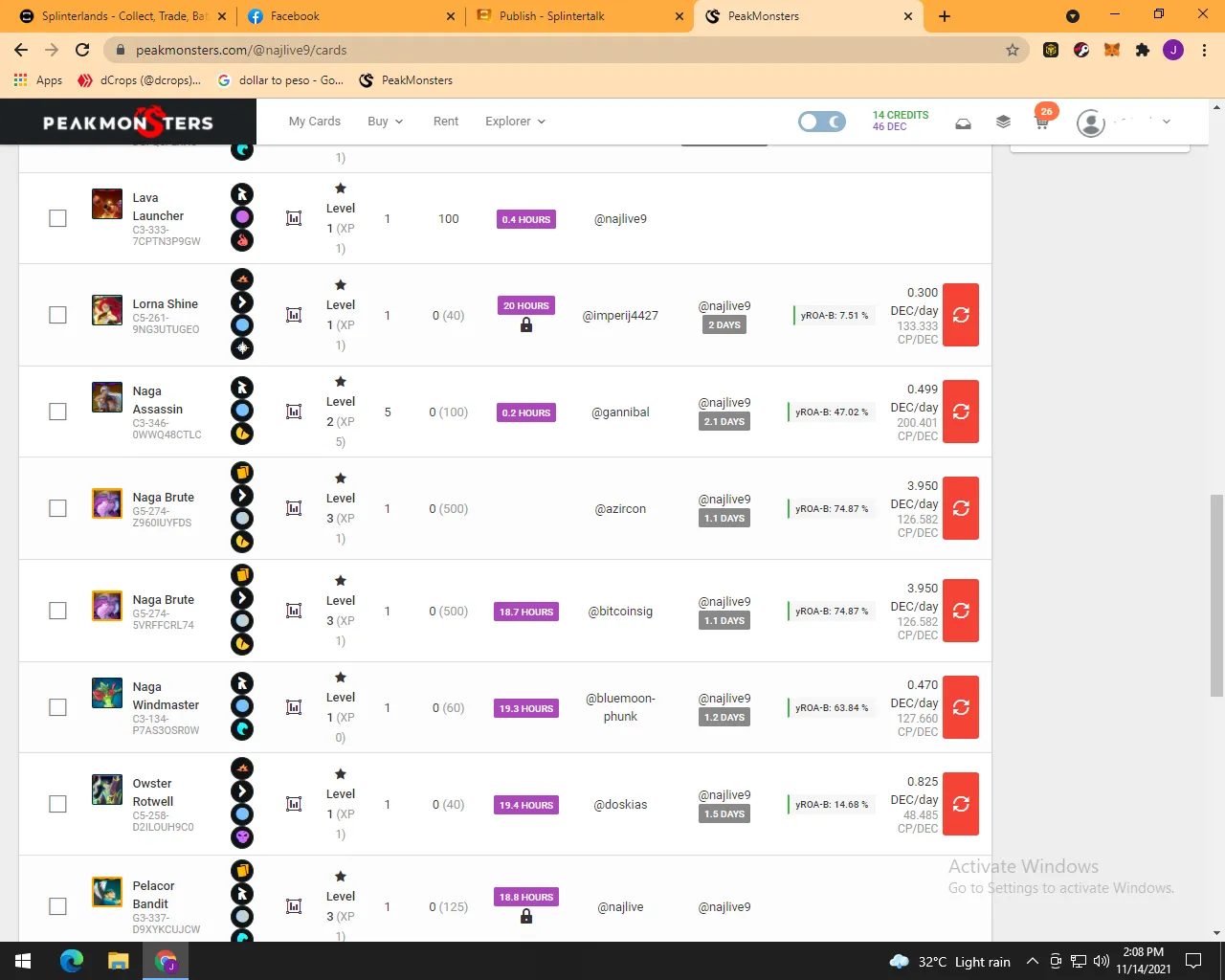Open stats chart icon for Owster Rotwell
Screen dimensions: 1225x980
294,804
